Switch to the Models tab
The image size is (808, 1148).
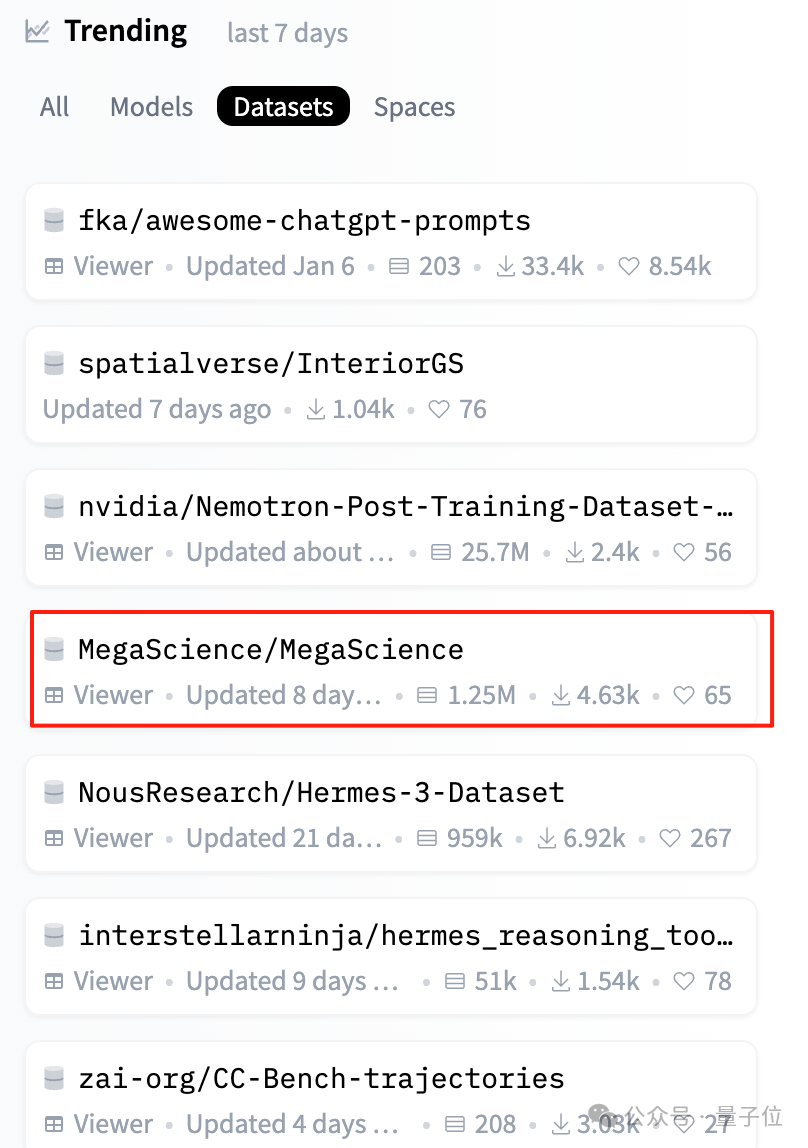[152, 107]
